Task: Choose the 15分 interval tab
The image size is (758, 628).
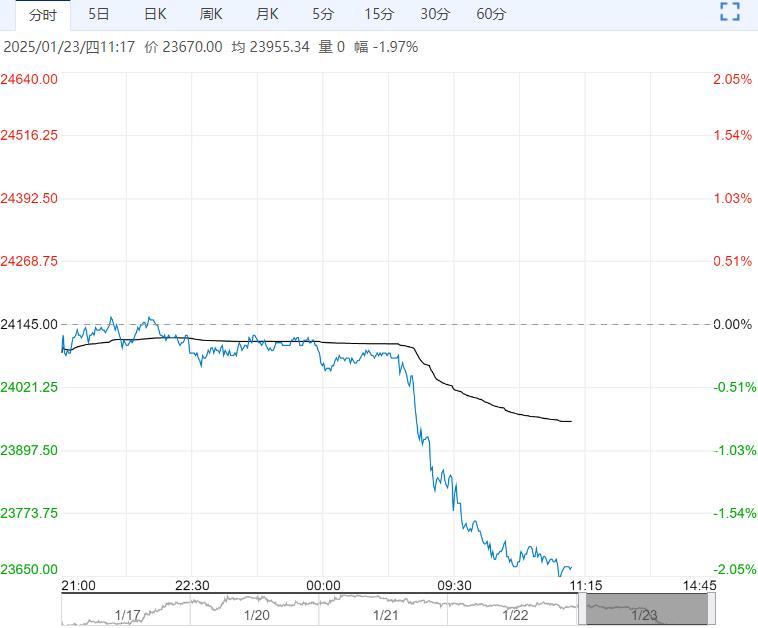Action: pyautogui.click(x=379, y=14)
